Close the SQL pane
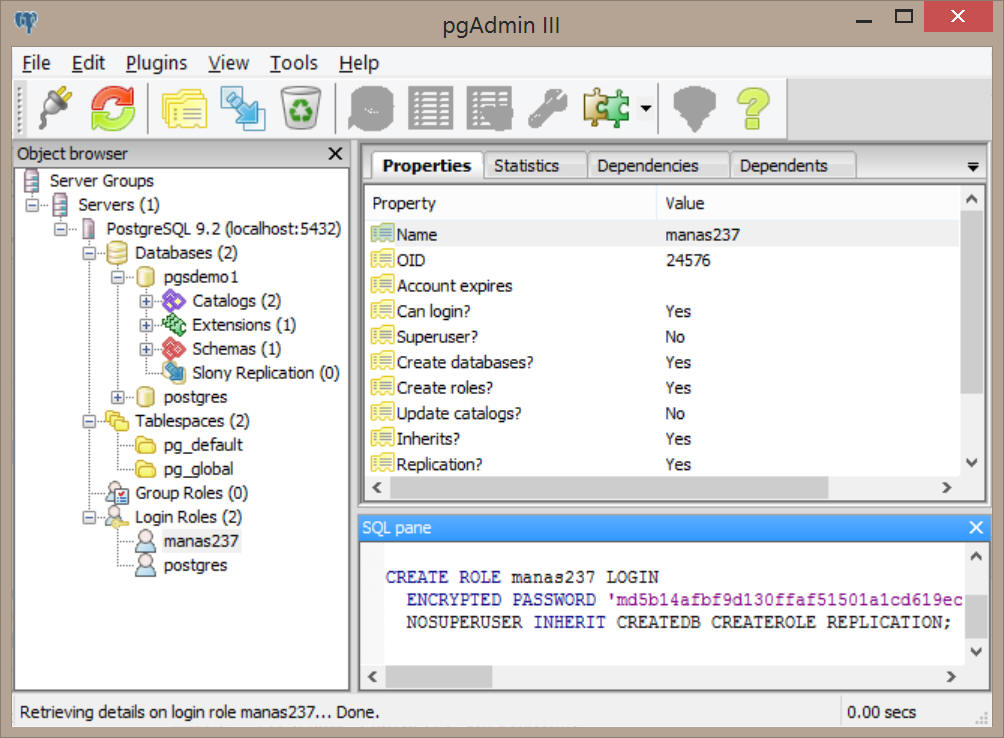This screenshot has height=738, width=1004. pyautogui.click(x=976, y=527)
